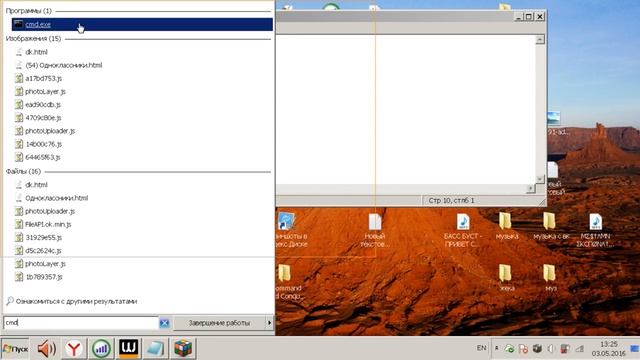The height and width of the screenshot is (360, 640).
Task: Click Ознакомиться с другими результатами link
Action: tap(76, 302)
